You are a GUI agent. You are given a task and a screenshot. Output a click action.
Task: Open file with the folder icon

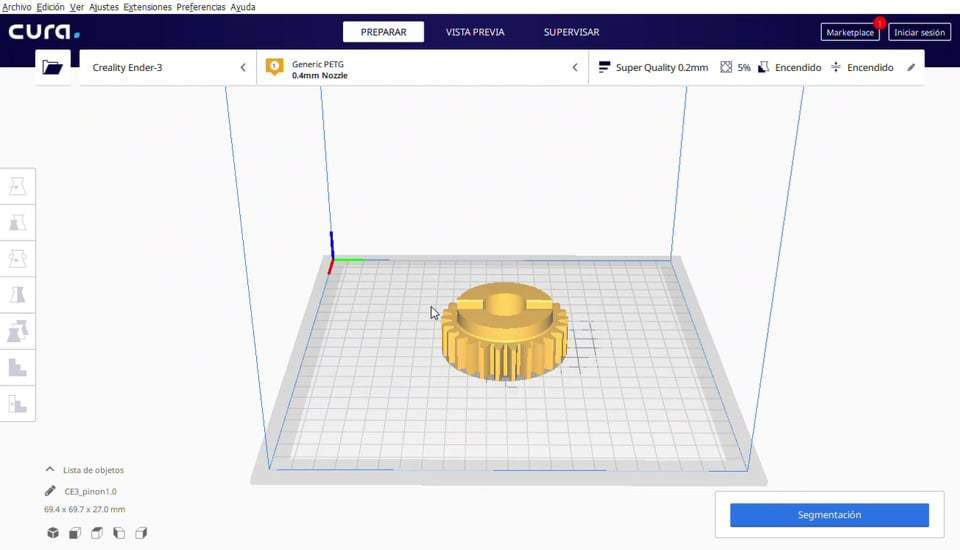[53, 67]
